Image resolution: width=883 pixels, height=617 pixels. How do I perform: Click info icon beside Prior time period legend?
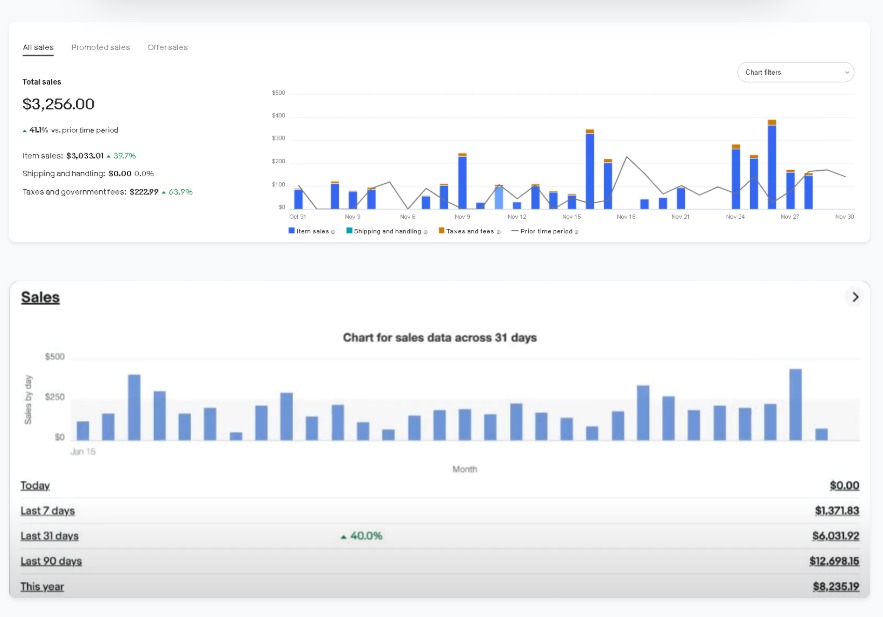click(x=576, y=231)
